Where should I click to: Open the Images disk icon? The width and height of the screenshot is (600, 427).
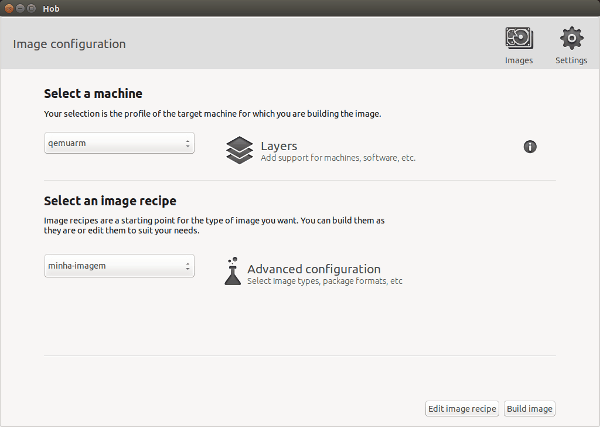pyautogui.click(x=519, y=39)
